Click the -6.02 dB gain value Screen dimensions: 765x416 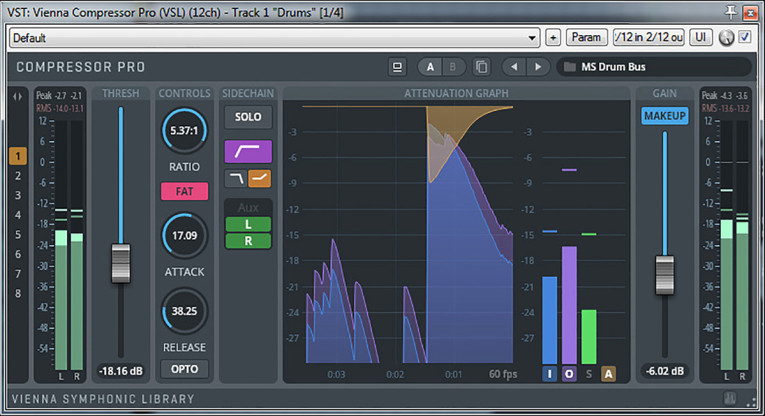(x=664, y=371)
